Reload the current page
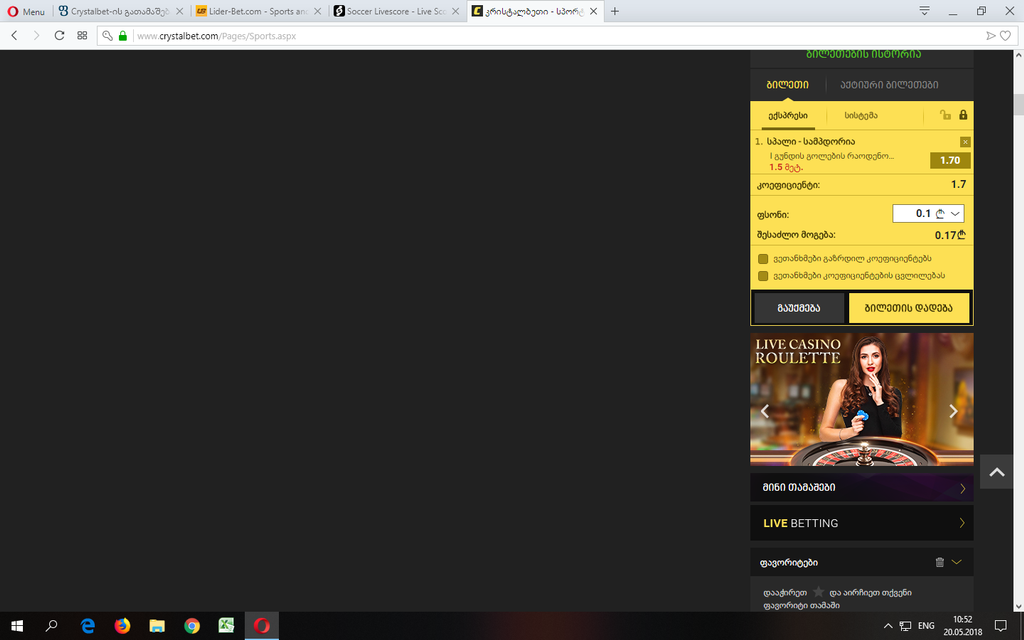The height and width of the screenshot is (640, 1024). click(x=59, y=35)
